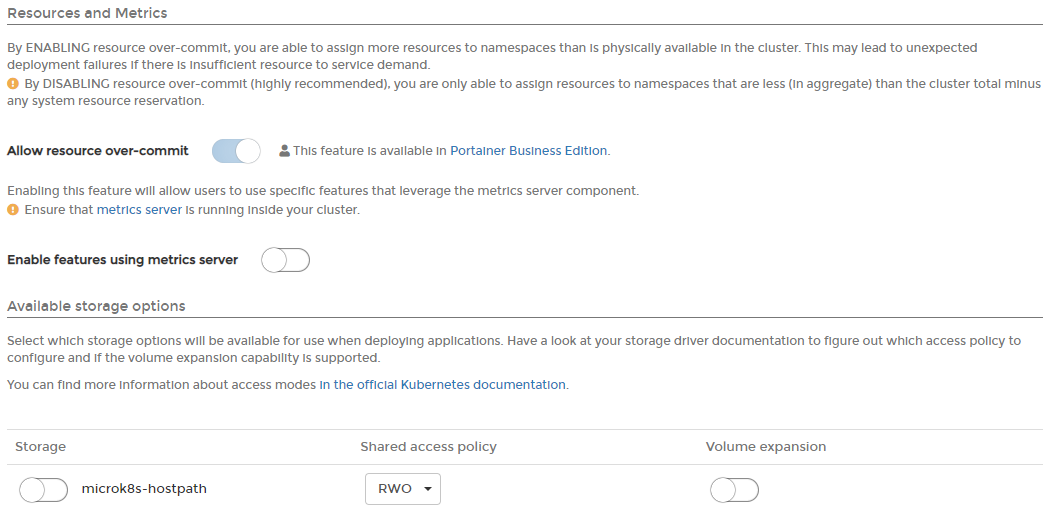The image size is (1051, 530).
Task: Open the official Kubernetes documentation link
Action: click(442, 385)
